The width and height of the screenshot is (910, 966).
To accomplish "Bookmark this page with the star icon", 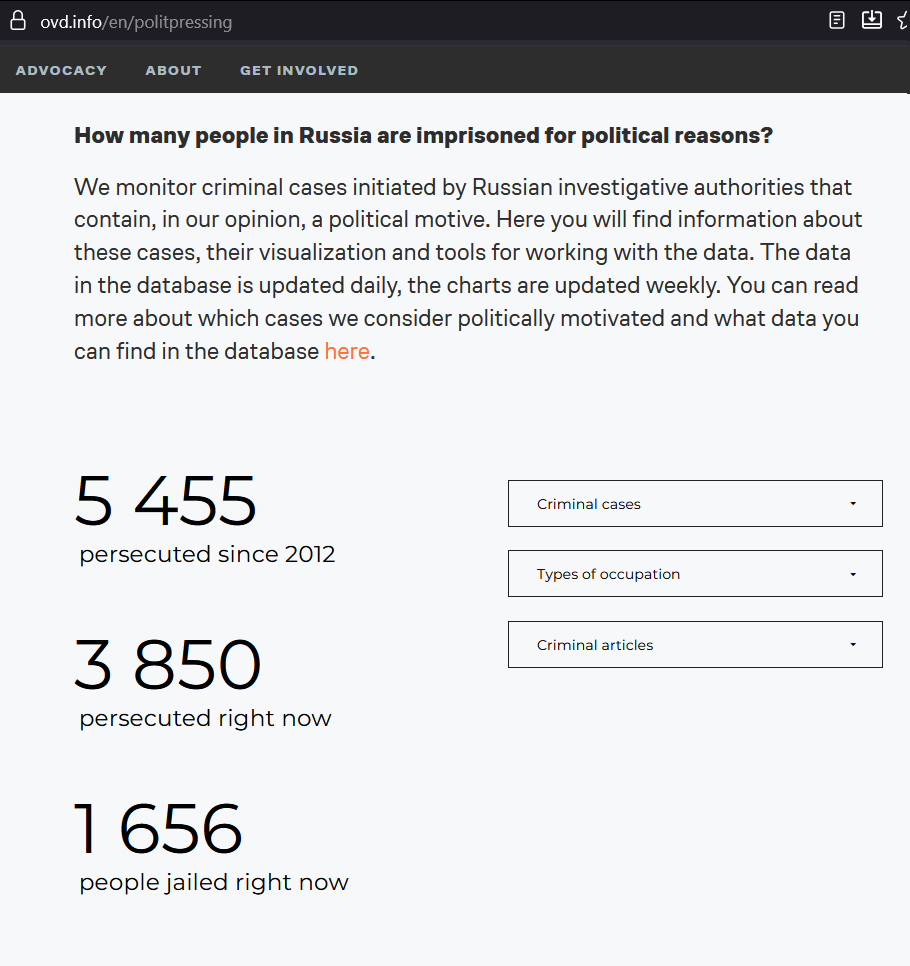I will pyautogui.click(x=903, y=20).
